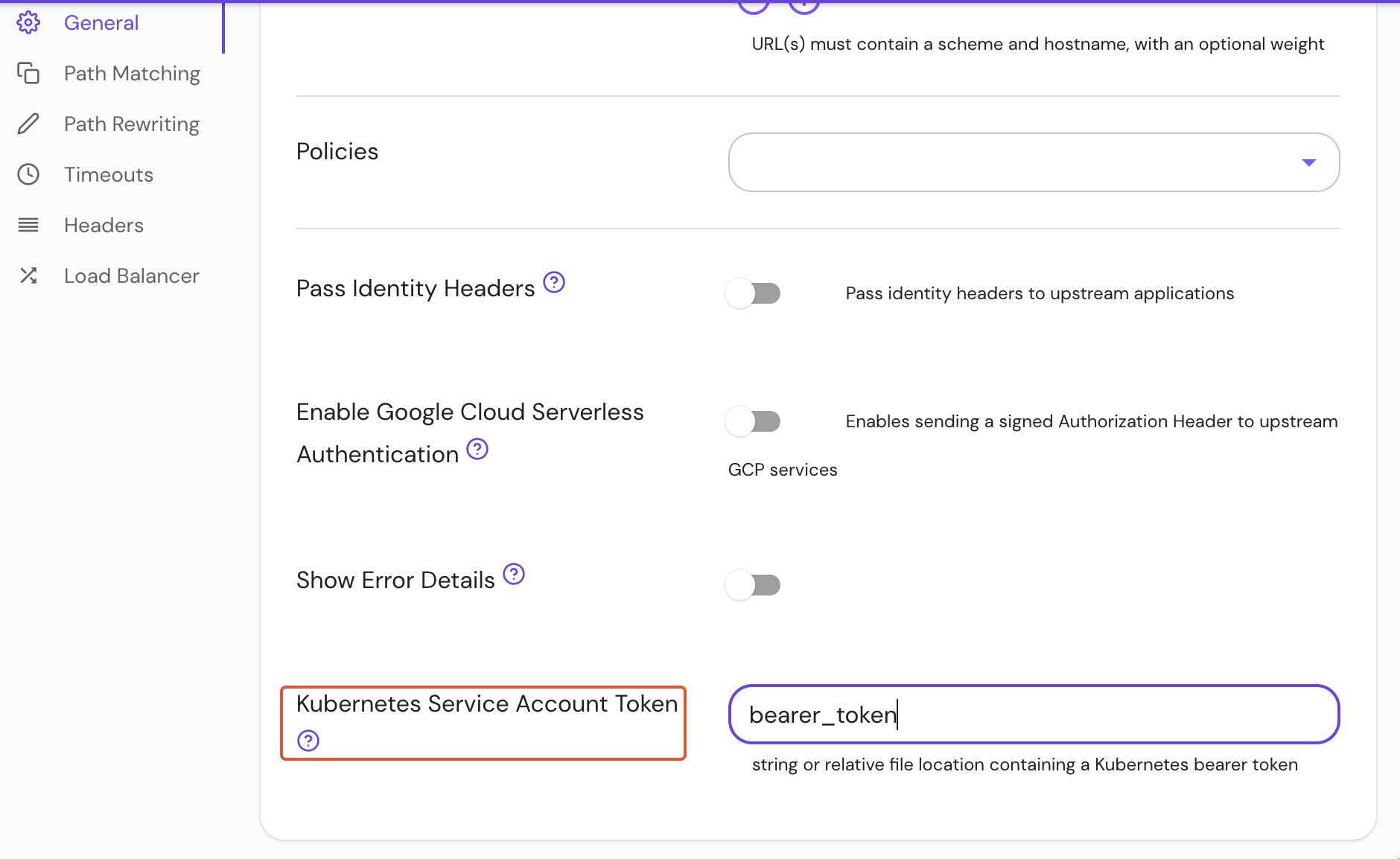
Task: Select the Load Balancer shuffle icon
Action: click(28, 275)
